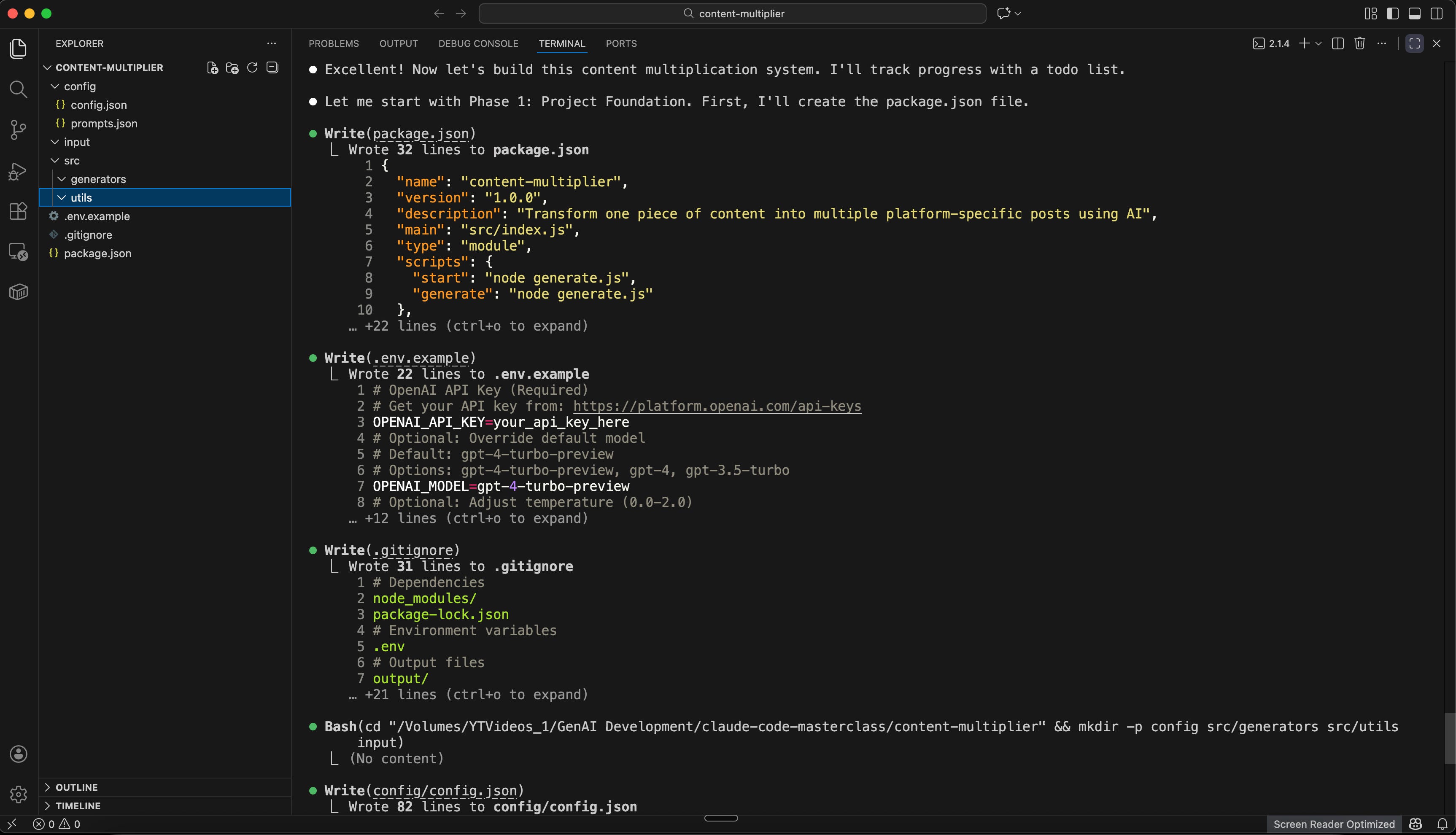The image size is (1456, 835).
Task: Open Source Control view
Action: (x=19, y=129)
